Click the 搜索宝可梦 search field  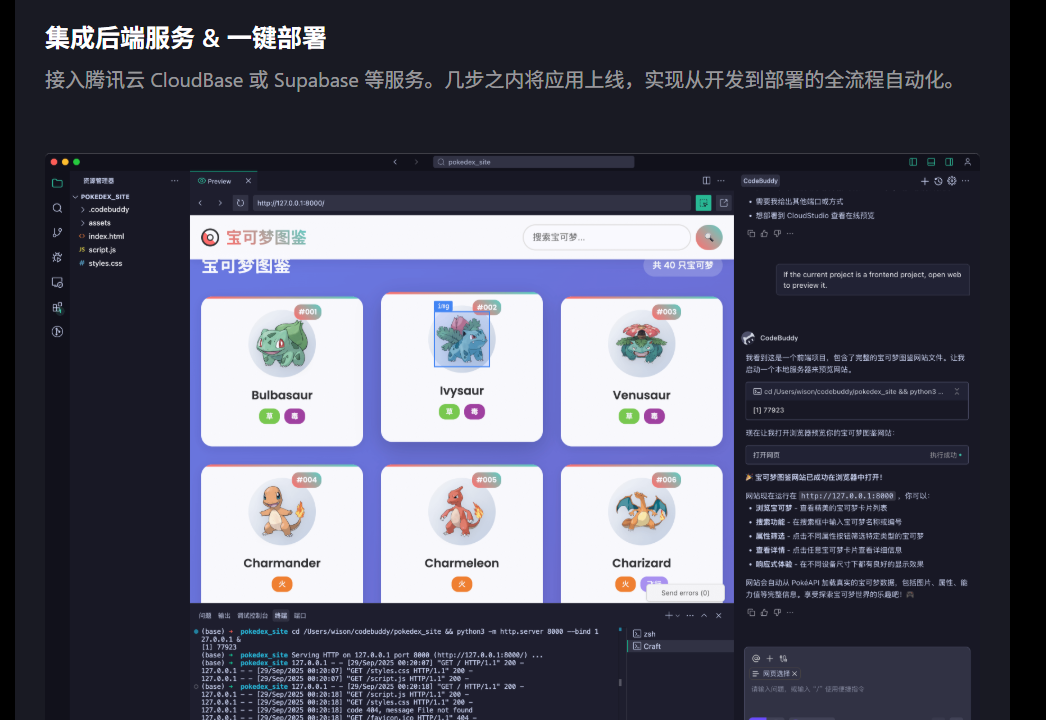click(606, 237)
